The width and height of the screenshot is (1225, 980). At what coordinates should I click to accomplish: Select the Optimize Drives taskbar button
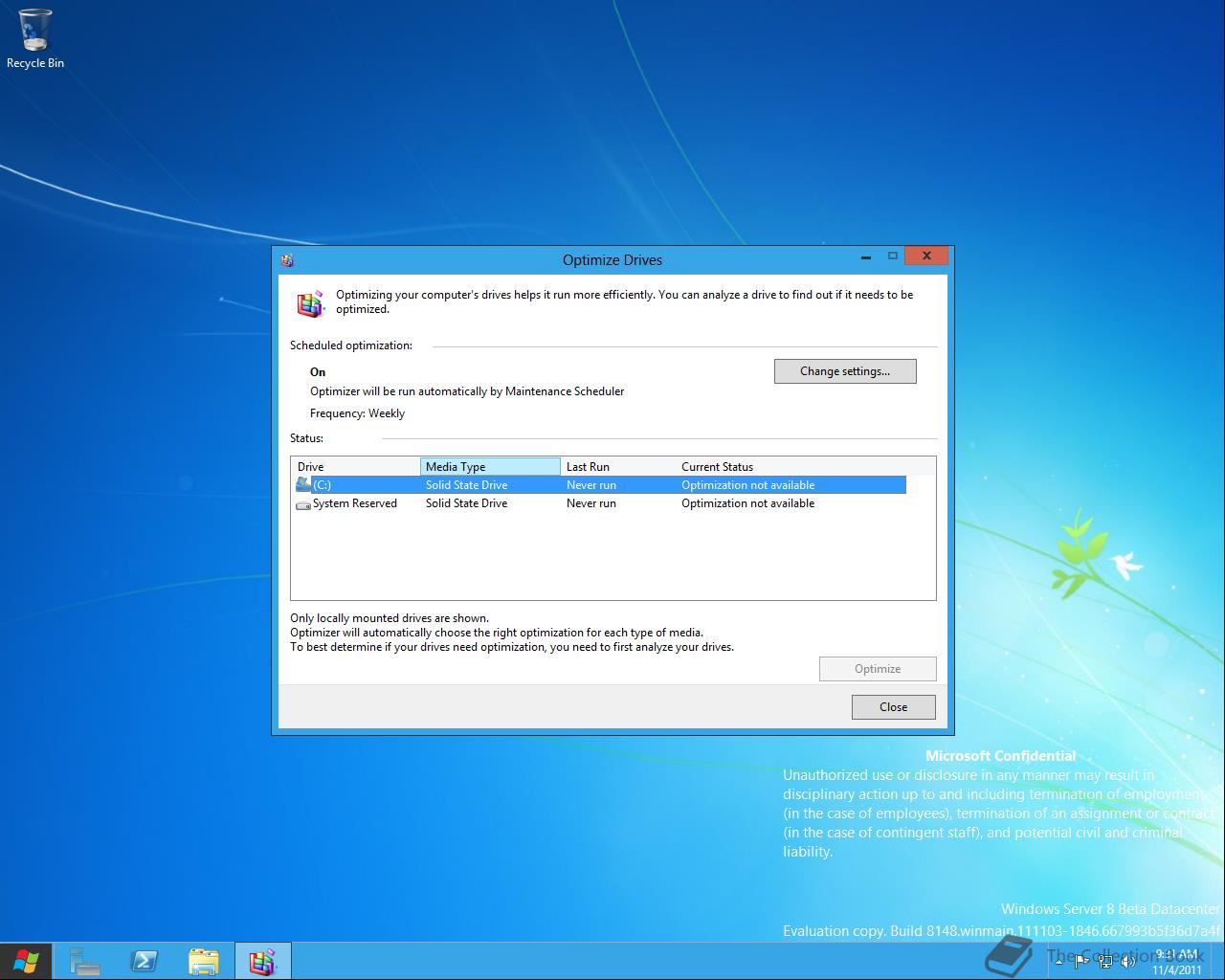click(x=262, y=961)
